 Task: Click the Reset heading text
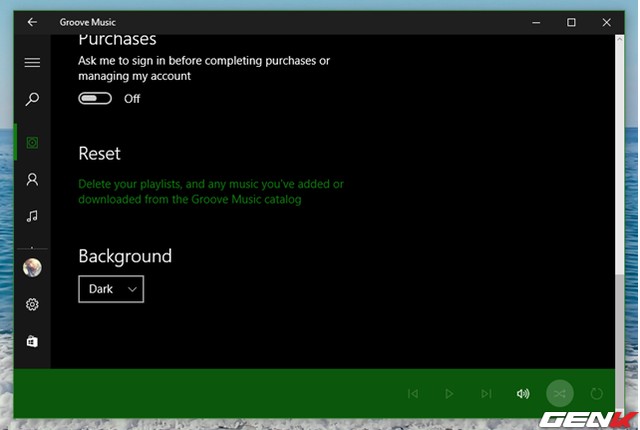(99, 154)
